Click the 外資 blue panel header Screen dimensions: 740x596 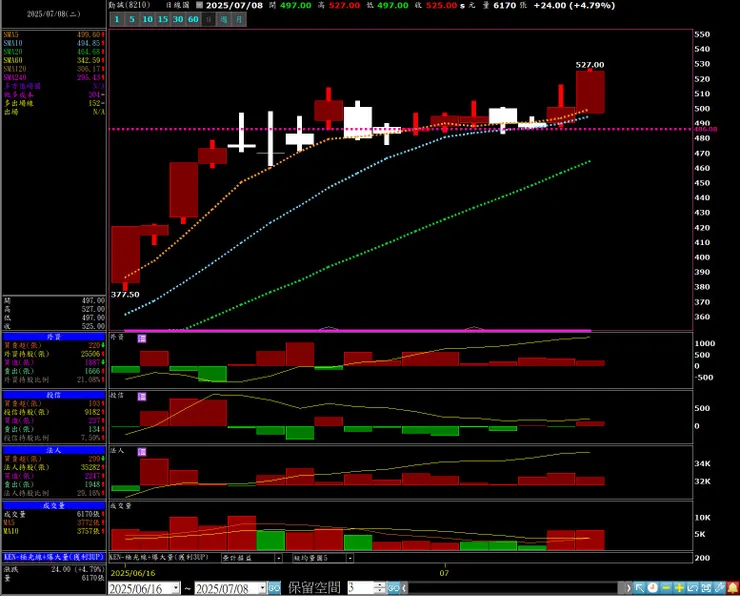(54, 337)
